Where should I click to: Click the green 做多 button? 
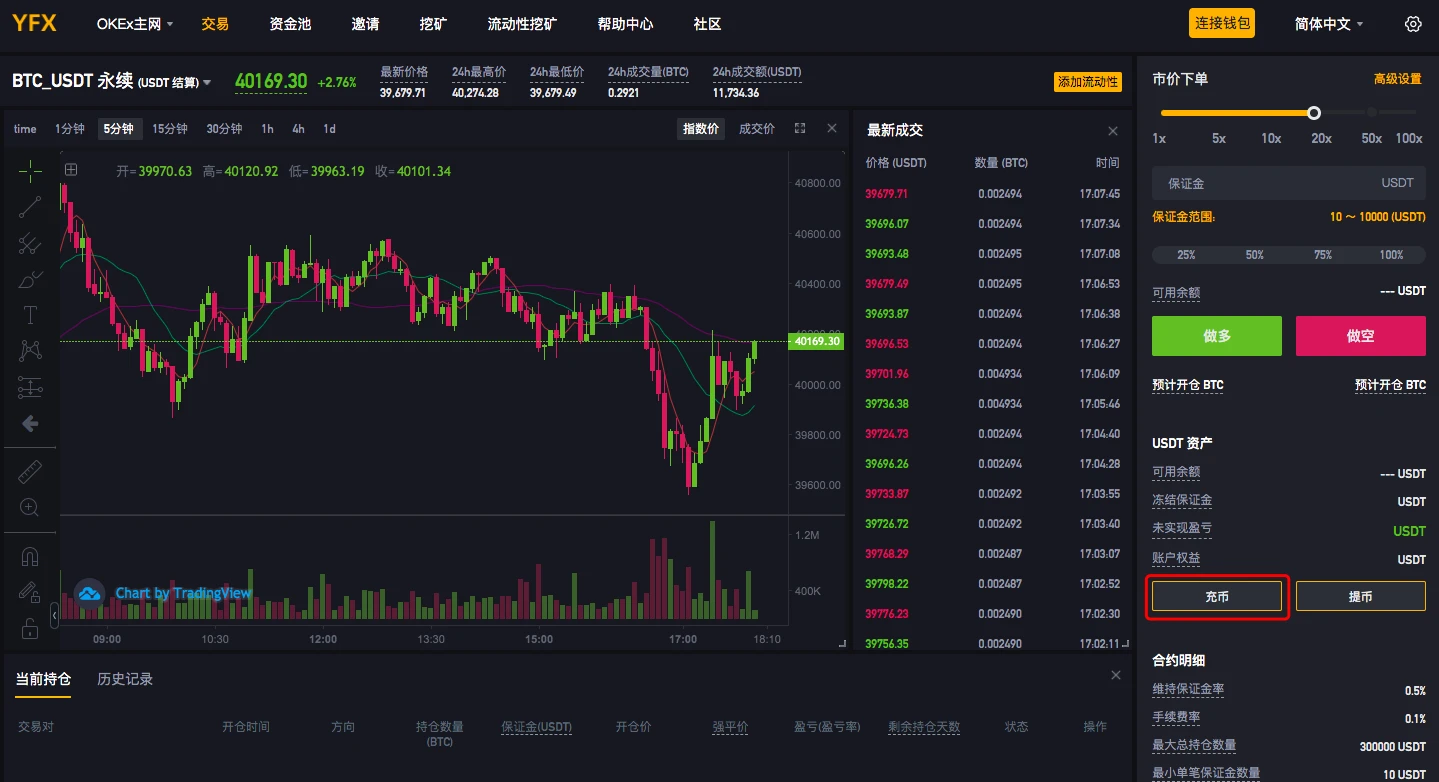tap(1217, 336)
